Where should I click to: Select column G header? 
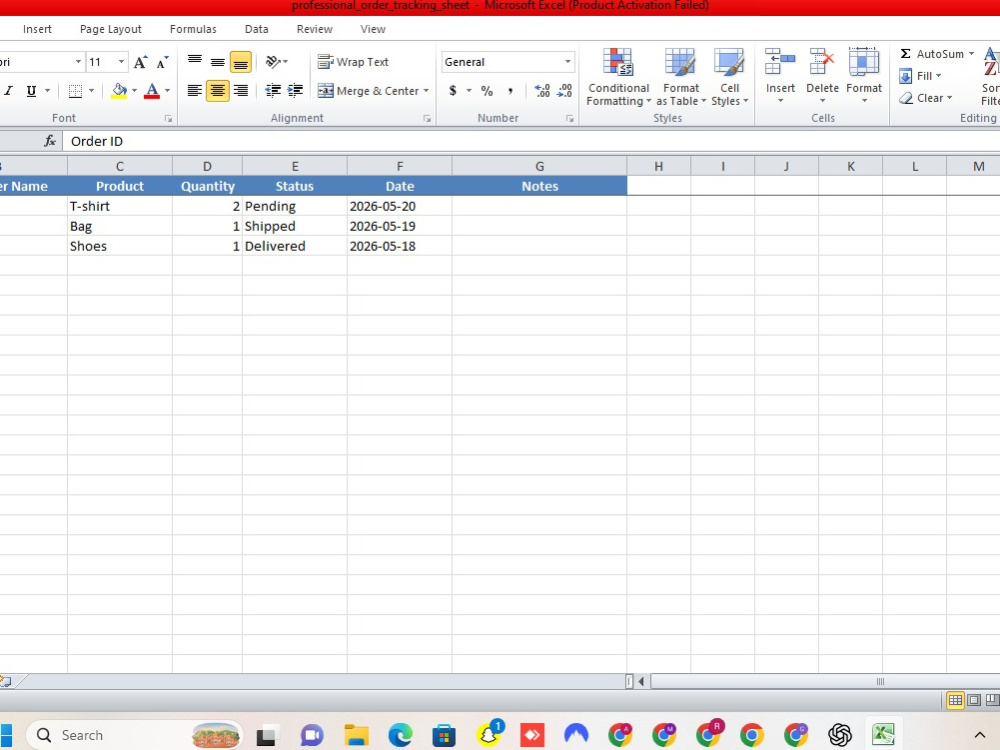(540, 166)
